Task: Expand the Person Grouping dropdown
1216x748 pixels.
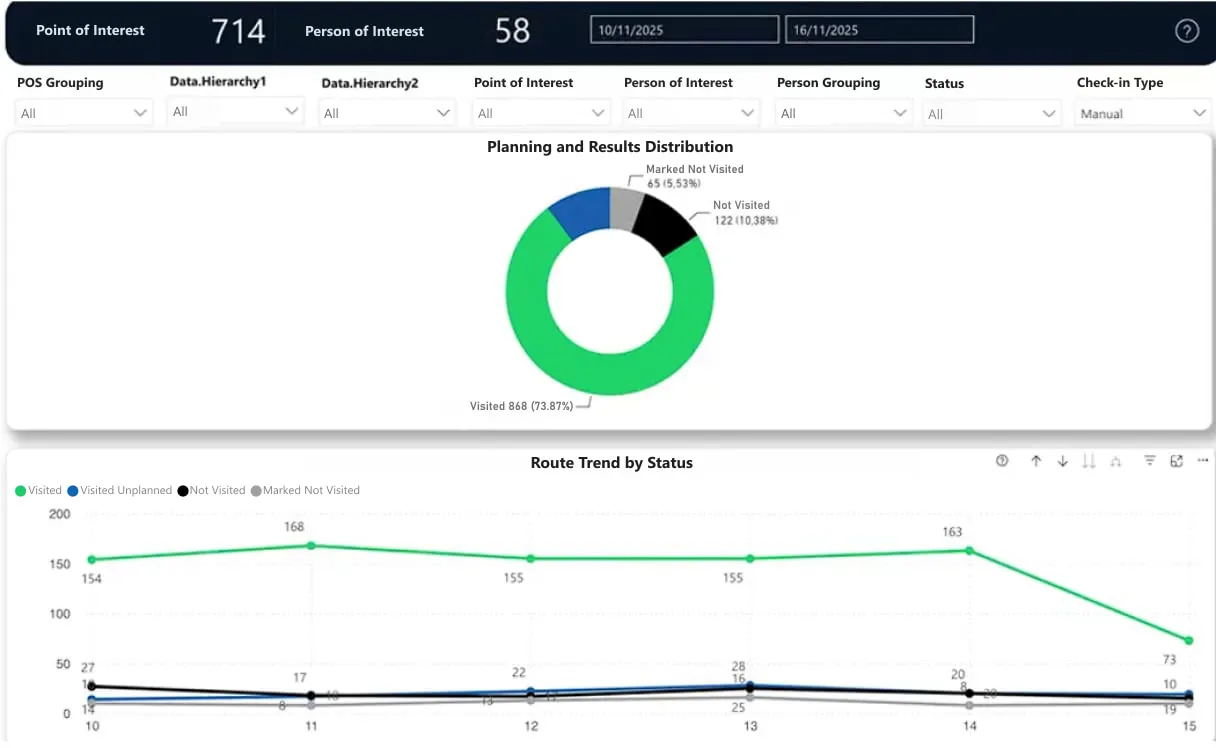Action: pos(843,113)
